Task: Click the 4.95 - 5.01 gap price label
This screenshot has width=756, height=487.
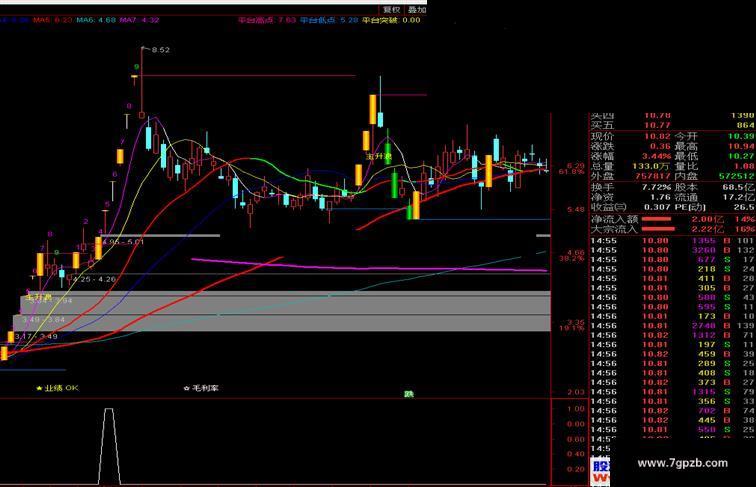Action: (x=123, y=242)
